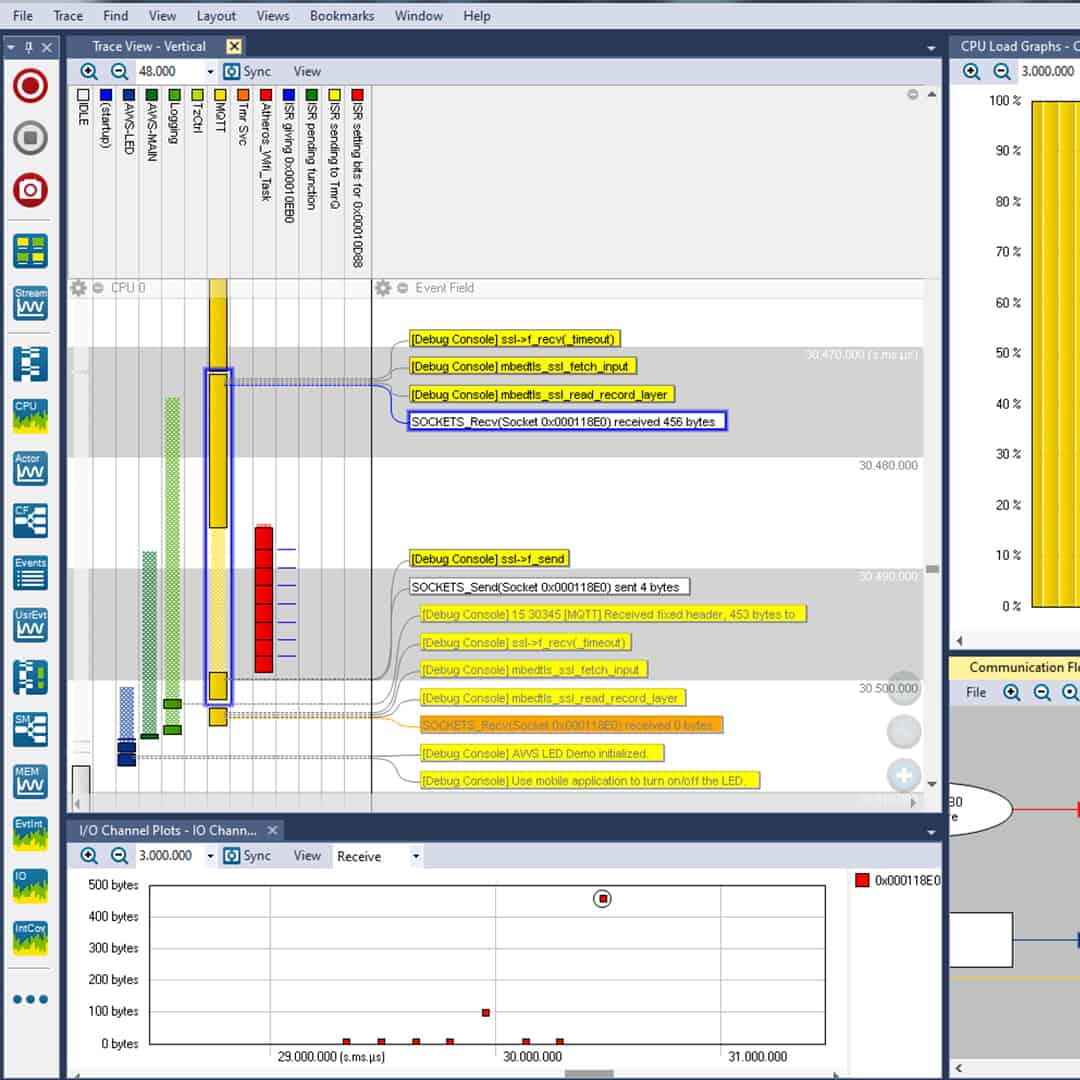1080x1080 pixels.
Task: Collapse the actor legend header
Action: click(913, 94)
